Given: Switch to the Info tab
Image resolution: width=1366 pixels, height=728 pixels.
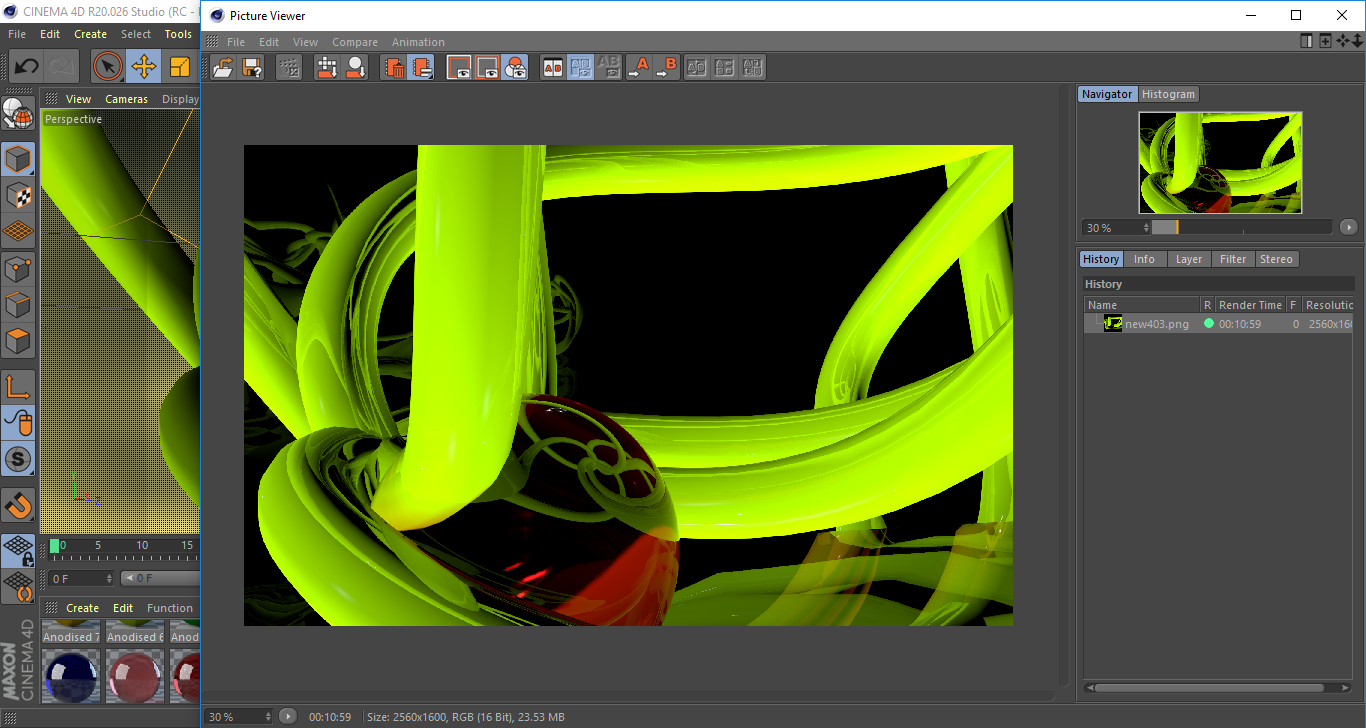Looking at the screenshot, I should point(1144,259).
